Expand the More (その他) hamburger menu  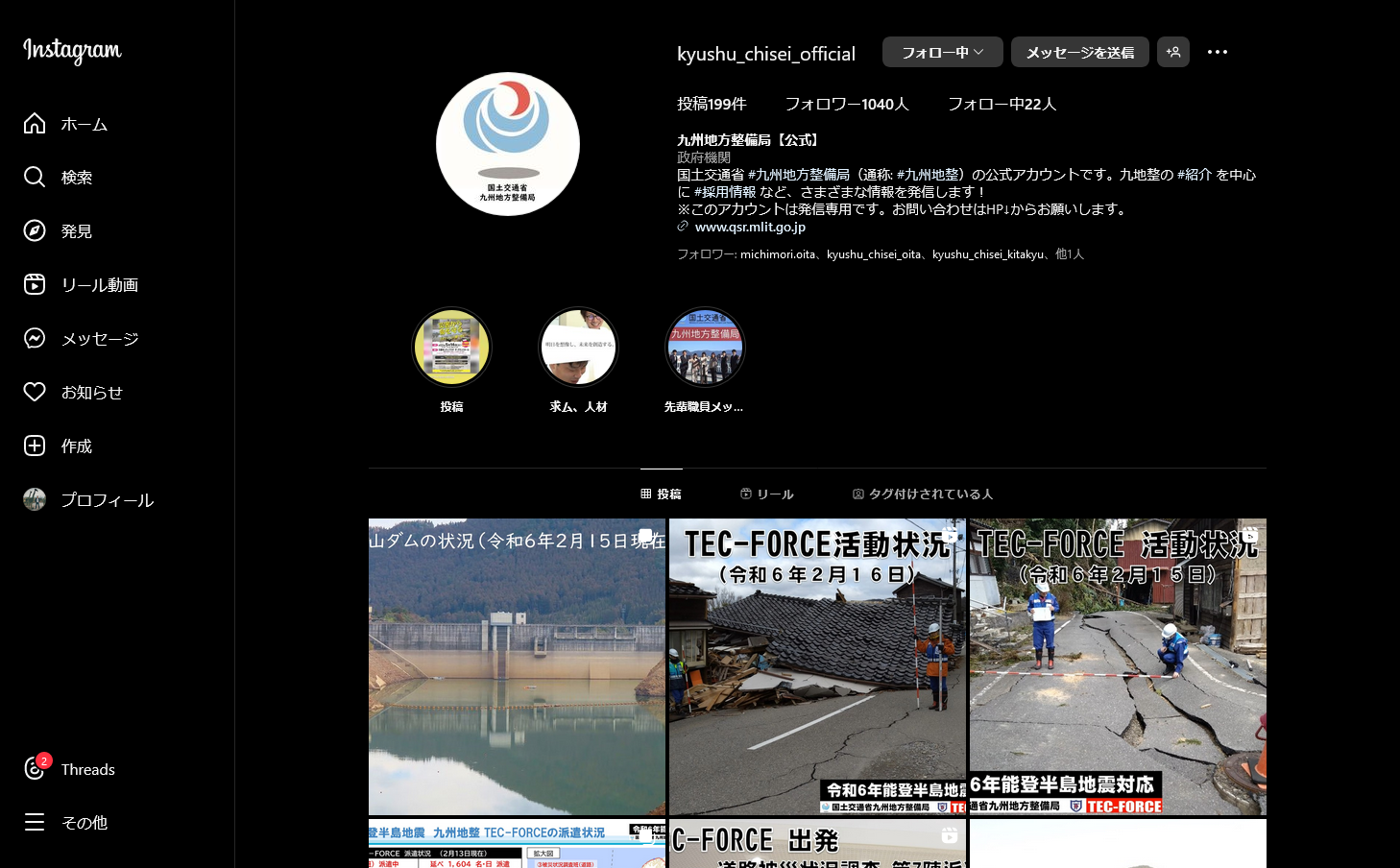click(x=35, y=823)
